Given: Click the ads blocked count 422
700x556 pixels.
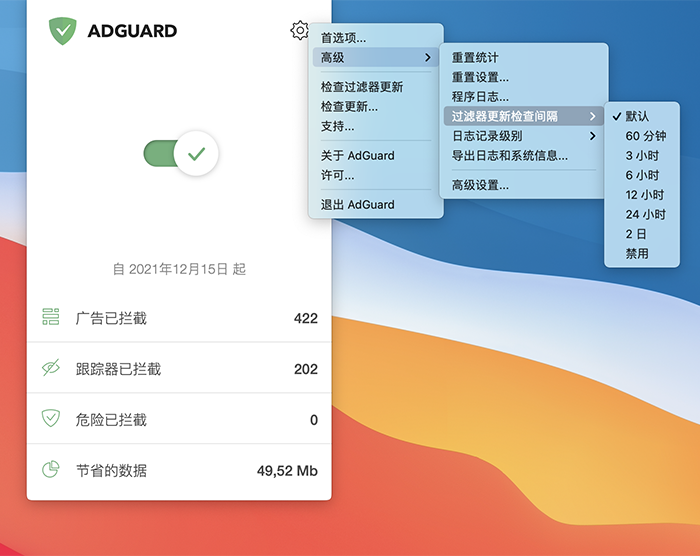Looking at the screenshot, I should [306, 318].
